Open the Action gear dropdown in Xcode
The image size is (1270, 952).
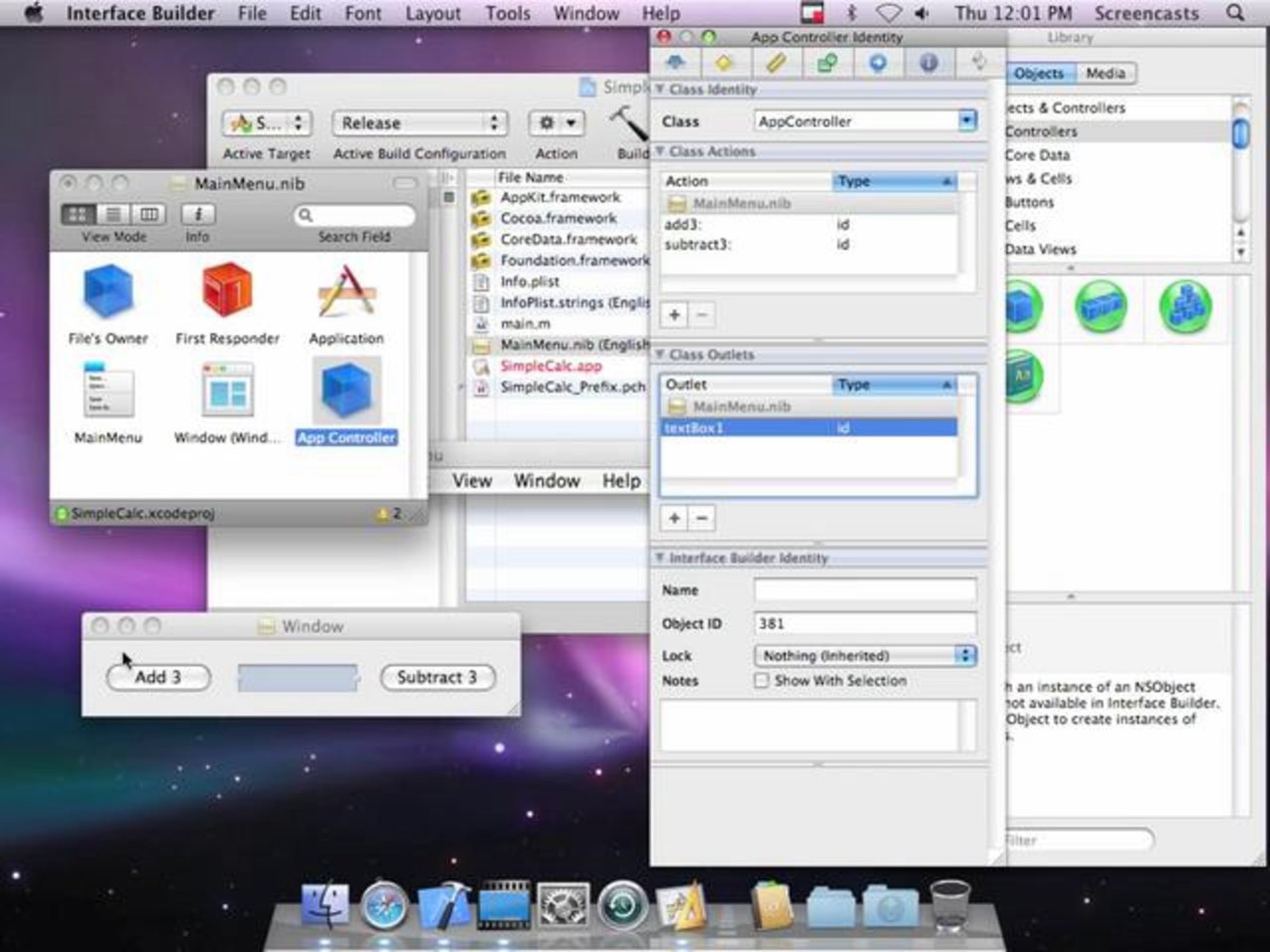pos(556,123)
